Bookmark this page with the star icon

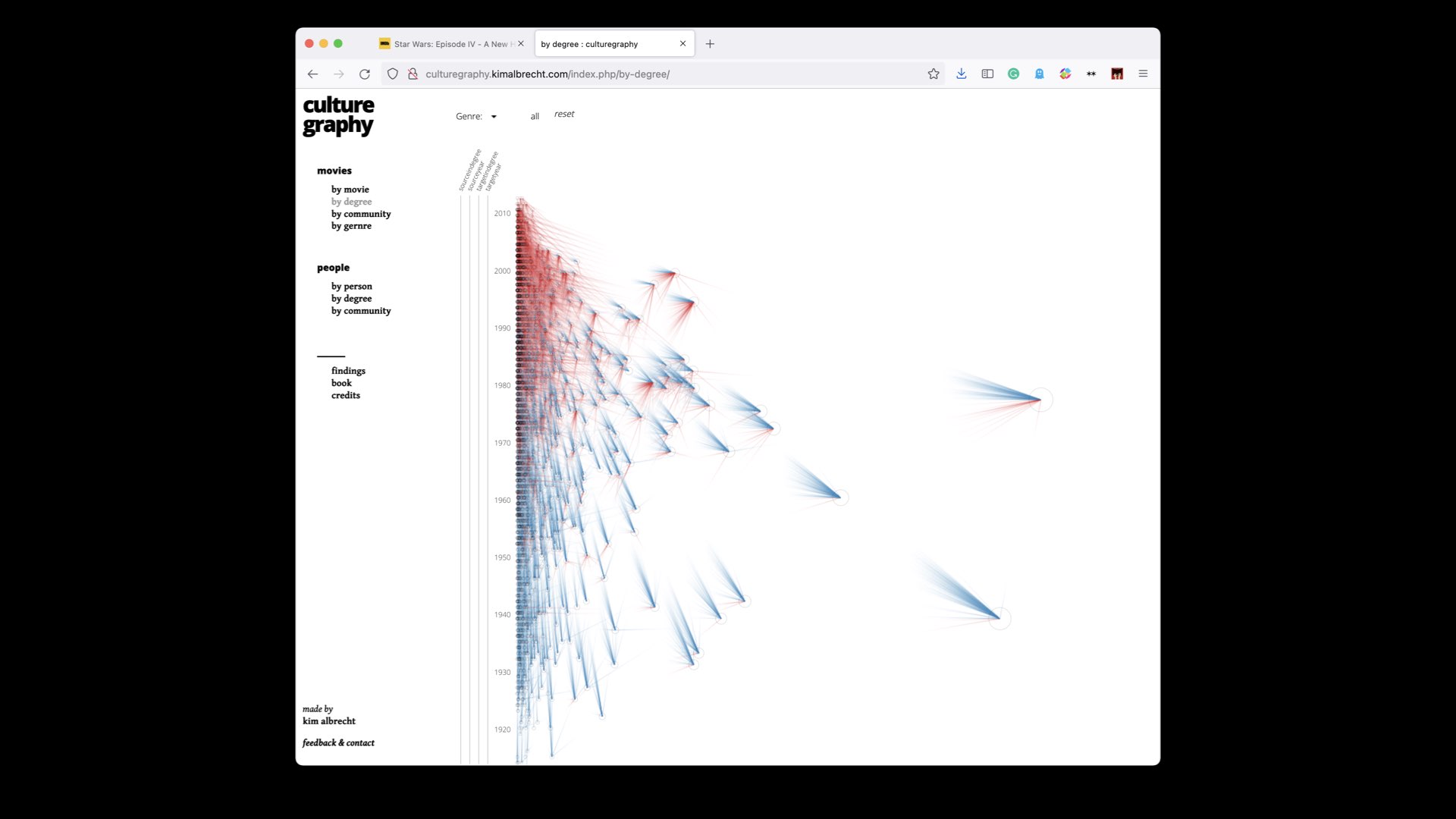click(x=934, y=74)
